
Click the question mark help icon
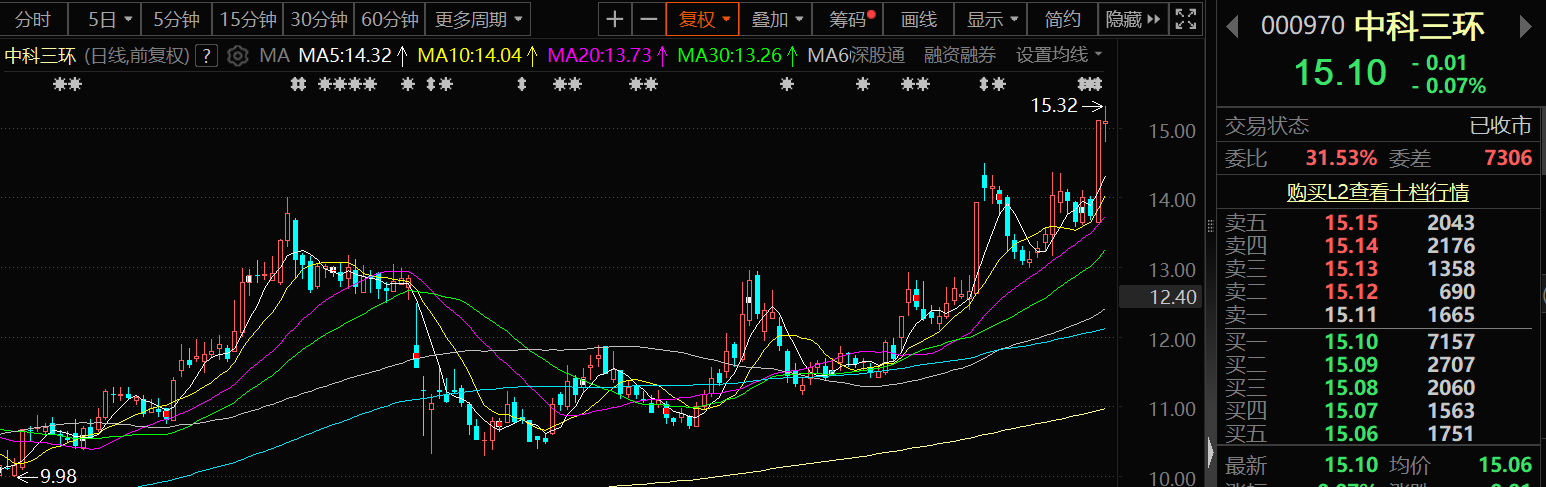point(206,56)
